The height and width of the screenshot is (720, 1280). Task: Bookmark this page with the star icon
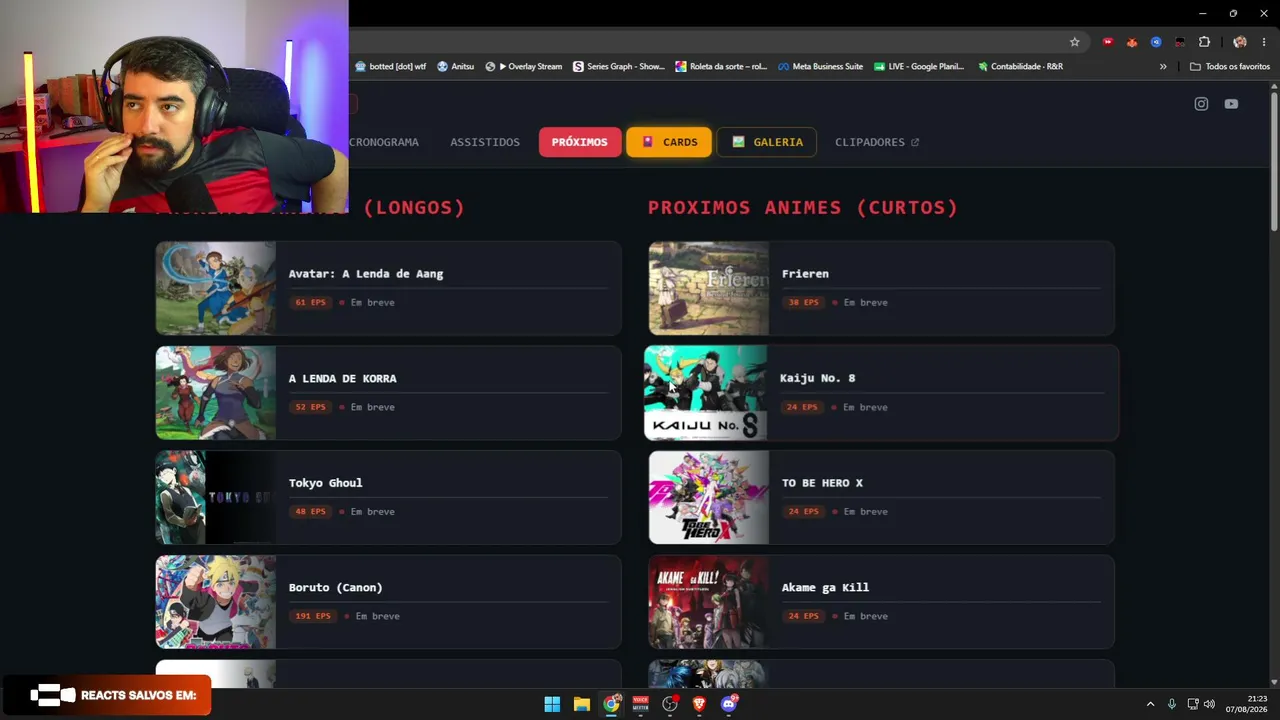click(1075, 42)
